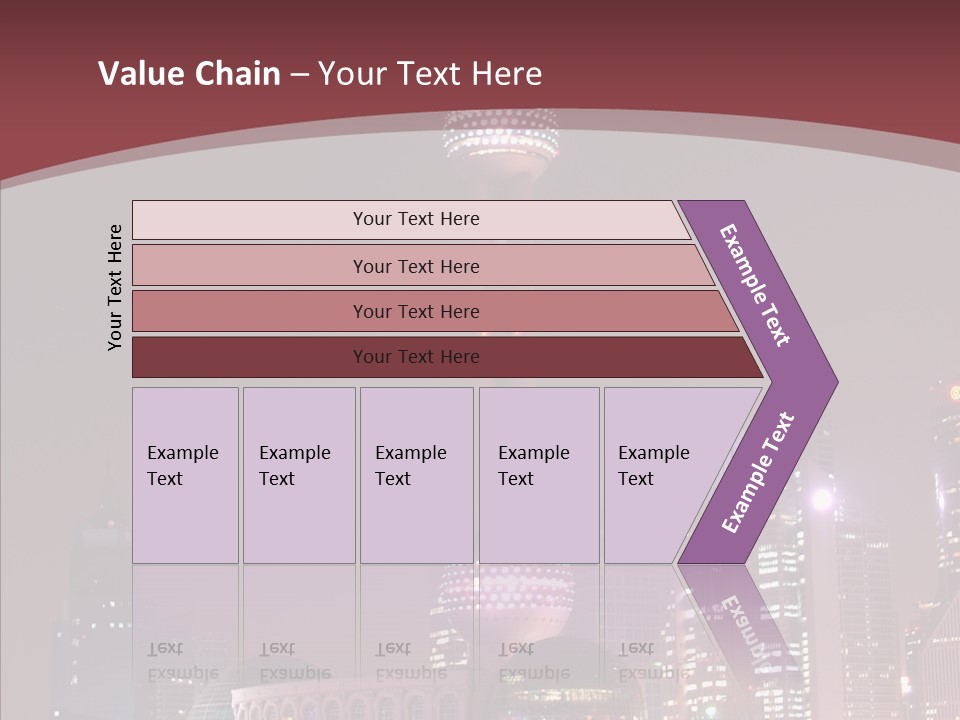Image resolution: width=960 pixels, height=720 pixels.
Task: Select the "Your Text Here" part of the title
Action: (430, 74)
